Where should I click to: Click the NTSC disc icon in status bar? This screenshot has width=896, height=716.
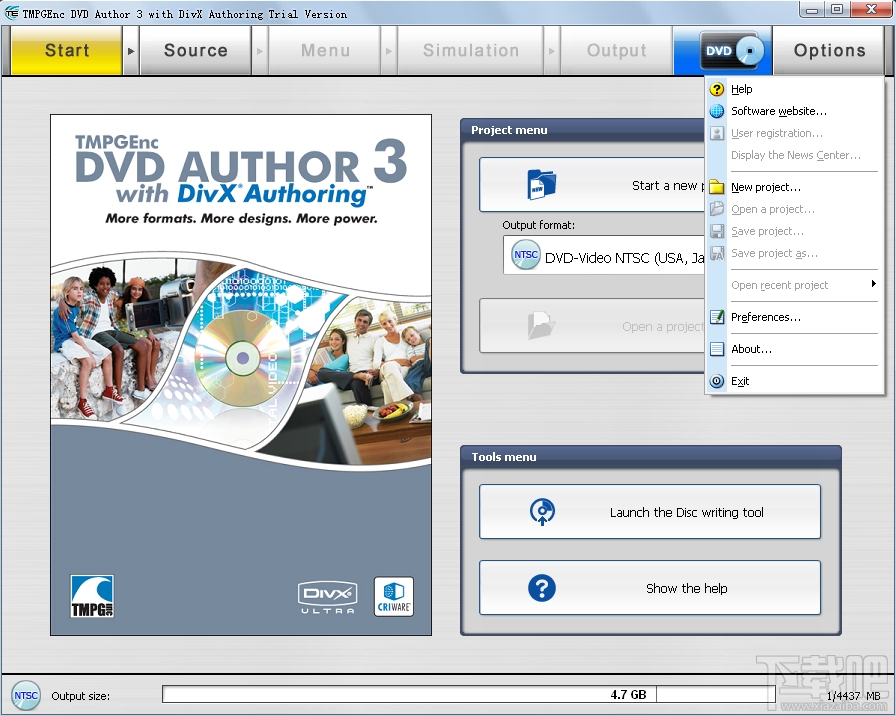[25, 695]
